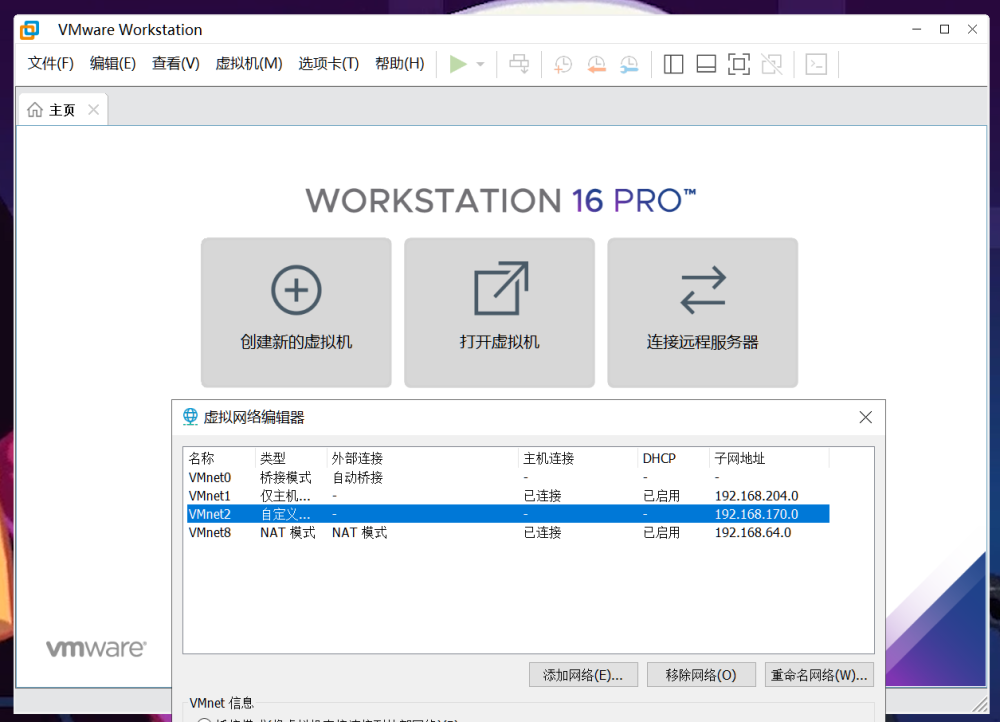1000x722 pixels.
Task: Open the 虚拟机(M) menu
Action: coord(249,64)
